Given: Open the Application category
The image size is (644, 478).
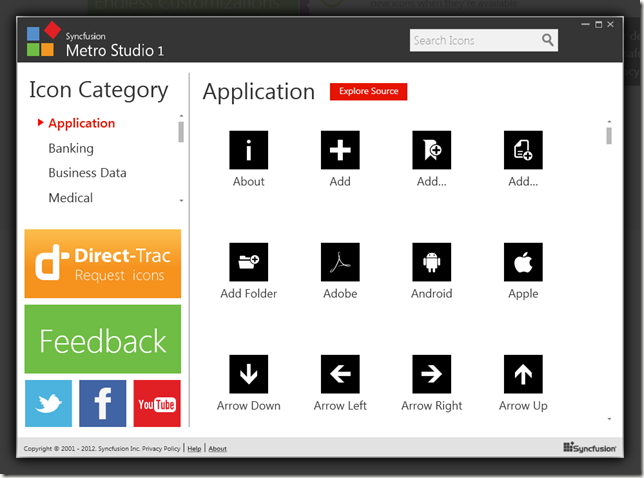Looking at the screenshot, I should coord(81,123).
